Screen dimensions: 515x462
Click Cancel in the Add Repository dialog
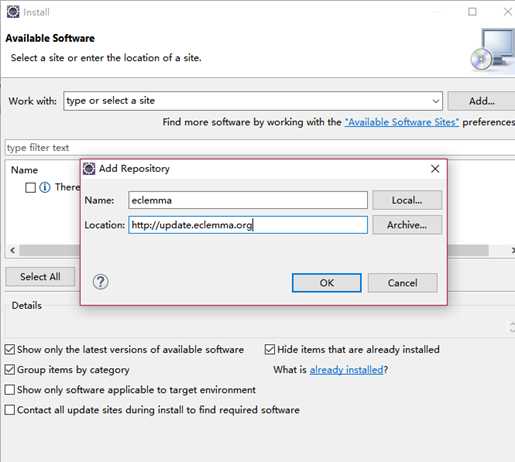[403, 283]
